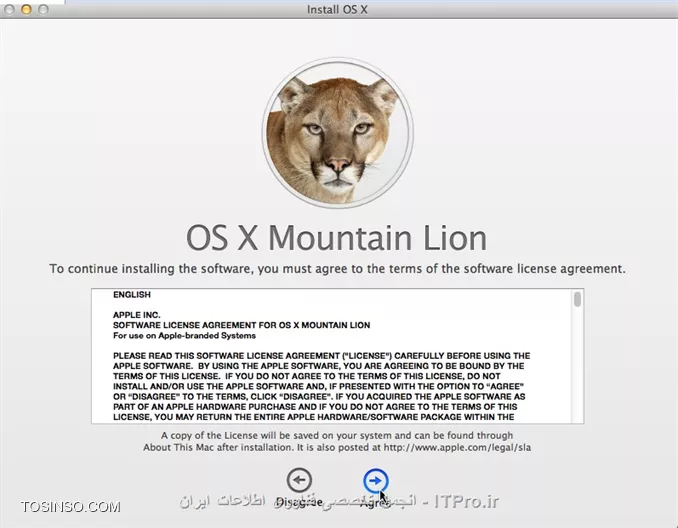678x528 pixels.
Task: Click the Agree arrow icon
Action: pyautogui.click(x=376, y=480)
